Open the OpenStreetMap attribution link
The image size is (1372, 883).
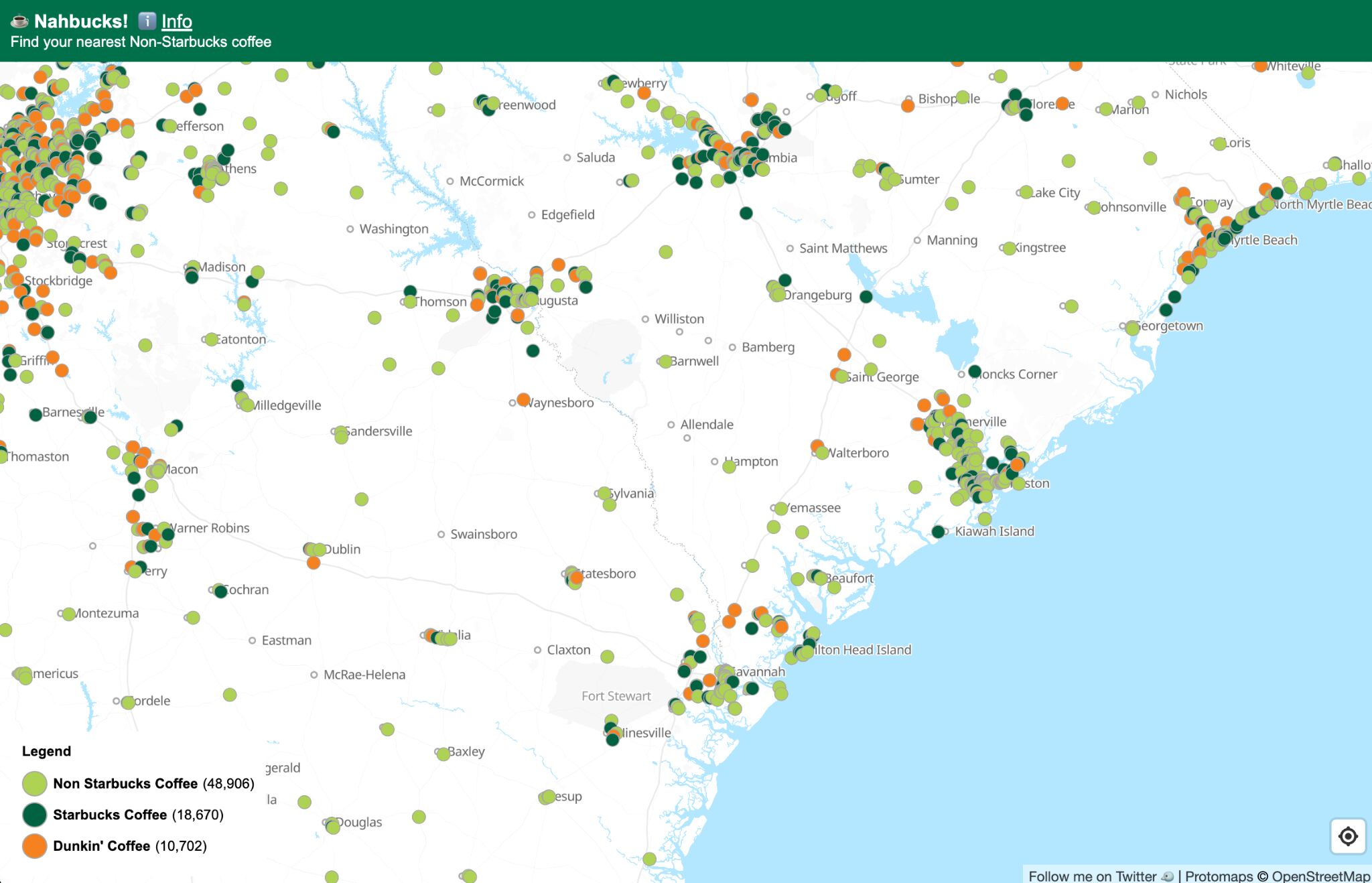pos(1320,876)
